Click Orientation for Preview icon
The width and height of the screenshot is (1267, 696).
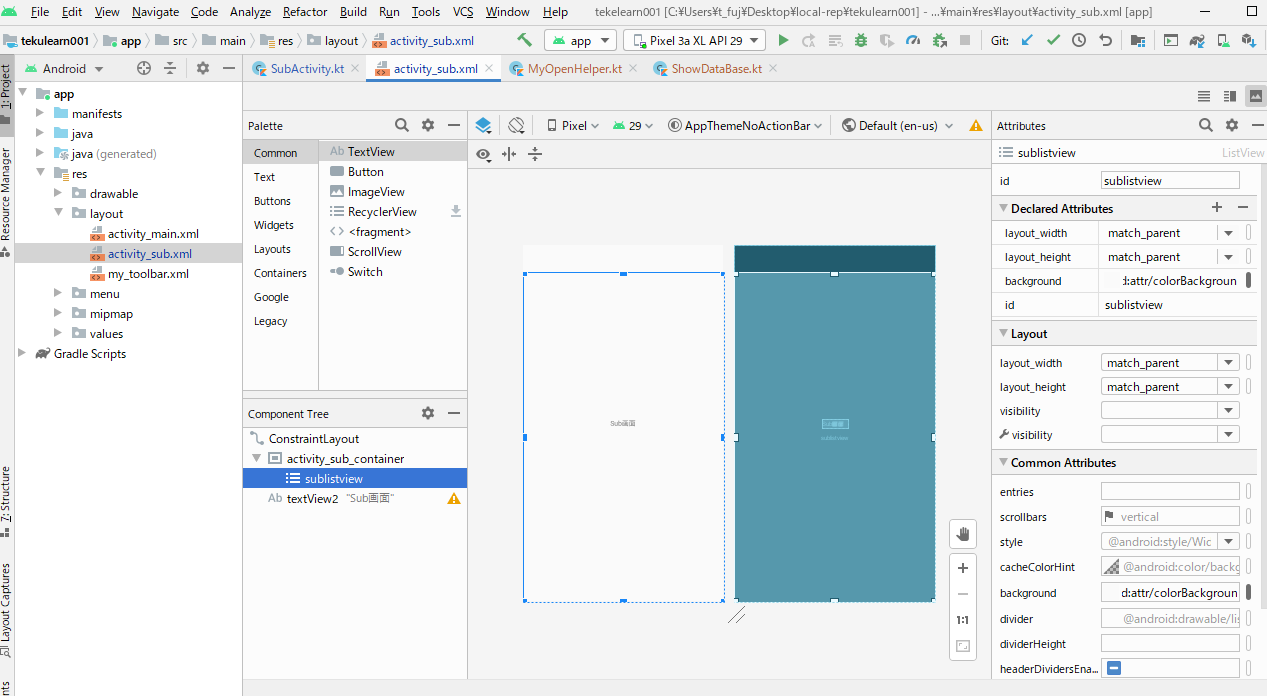click(x=516, y=125)
